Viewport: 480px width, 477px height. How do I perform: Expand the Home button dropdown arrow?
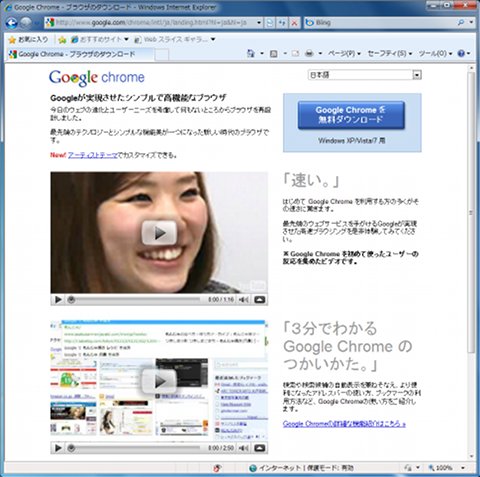pos(262,53)
